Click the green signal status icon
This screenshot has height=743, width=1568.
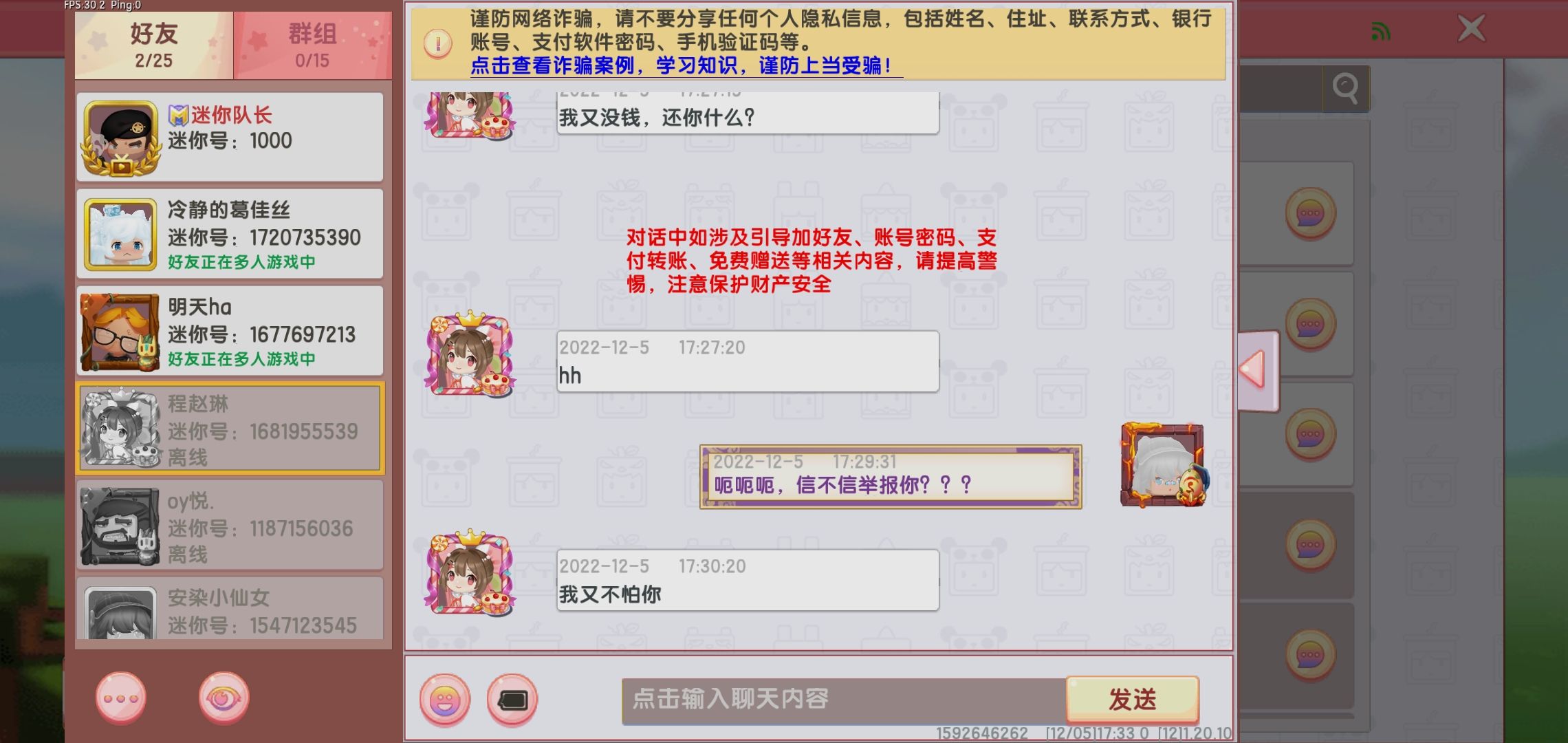click(x=1380, y=31)
